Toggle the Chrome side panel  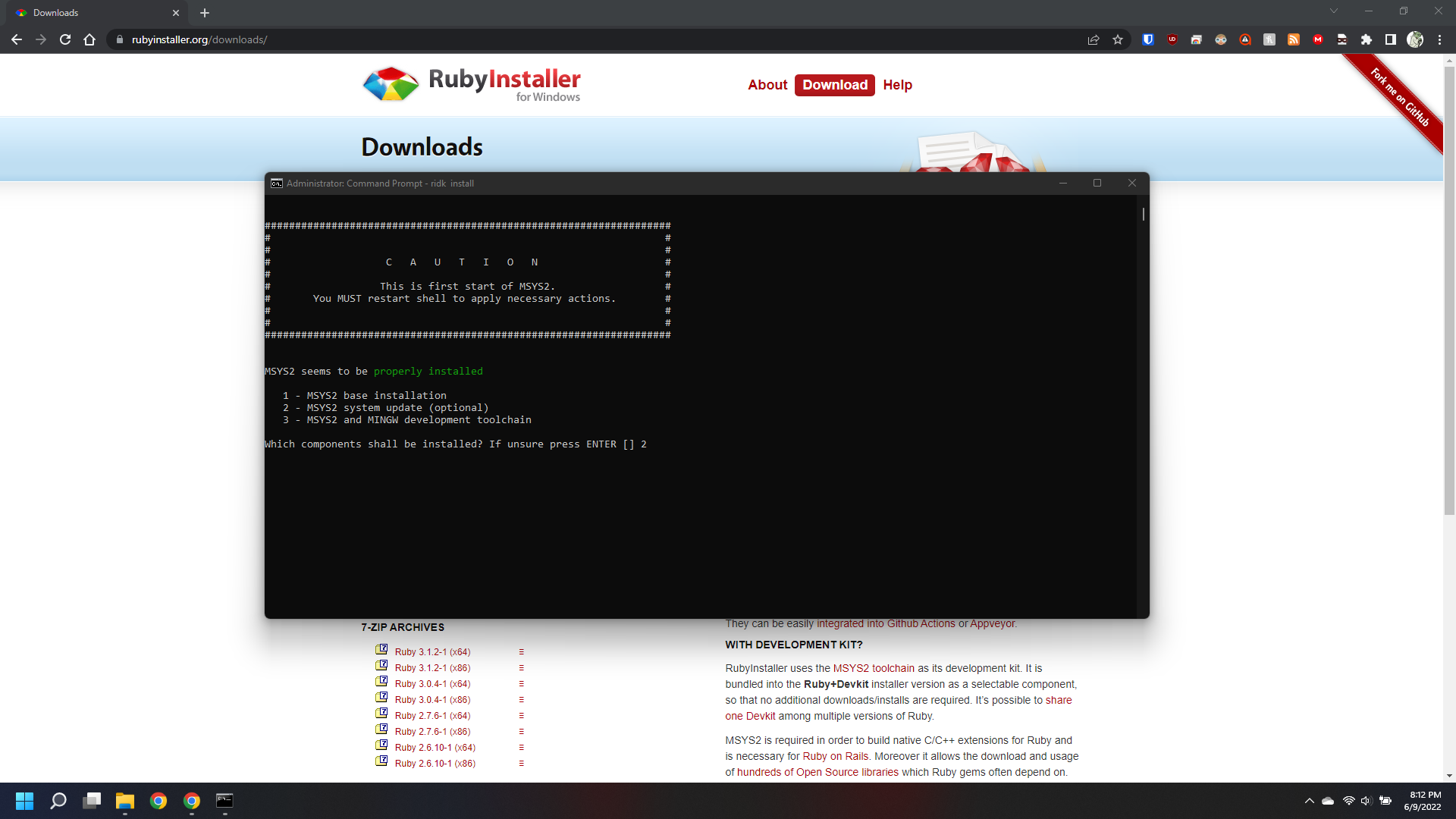point(1391,39)
